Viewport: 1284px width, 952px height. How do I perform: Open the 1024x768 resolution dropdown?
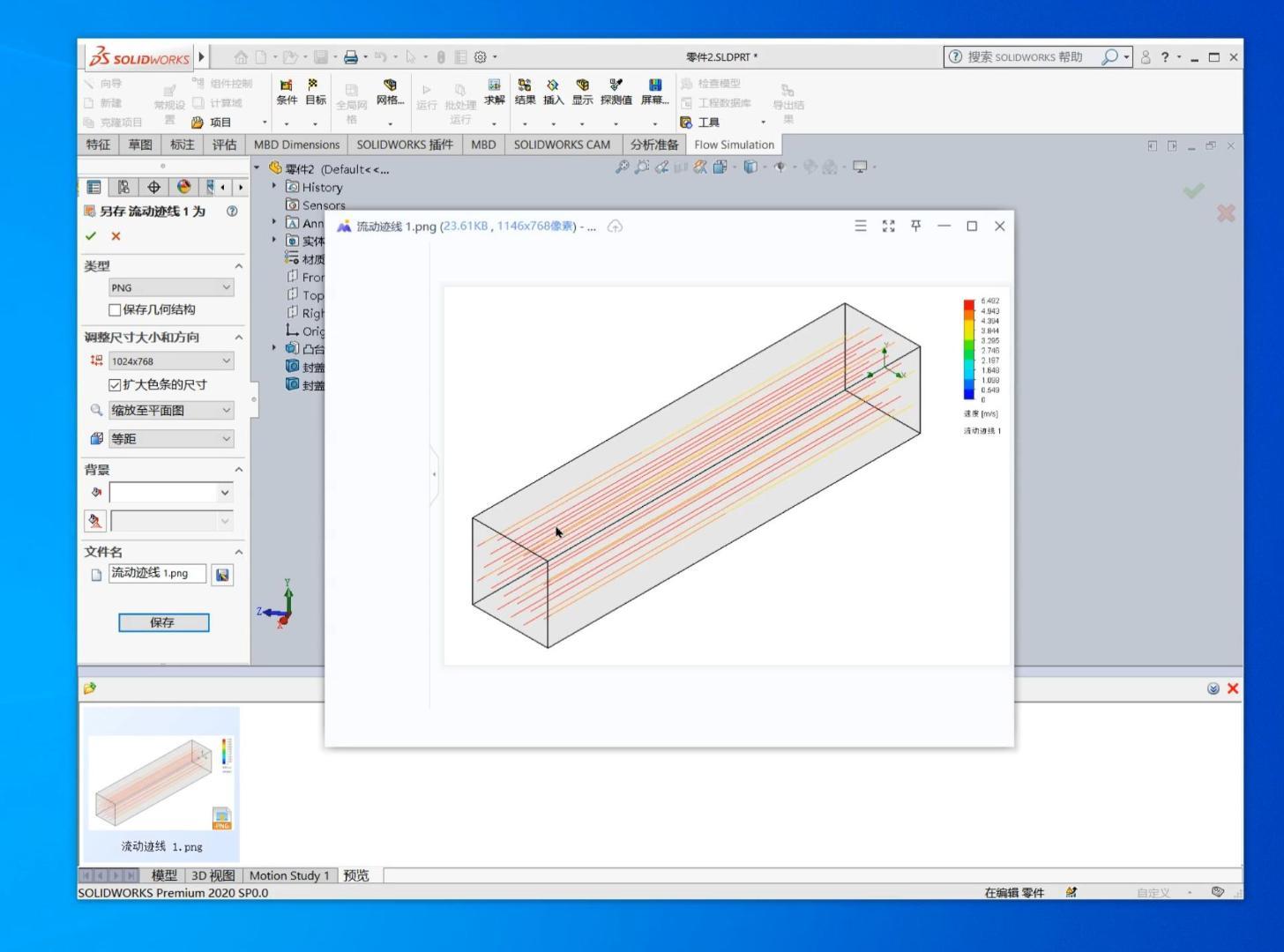(x=226, y=361)
